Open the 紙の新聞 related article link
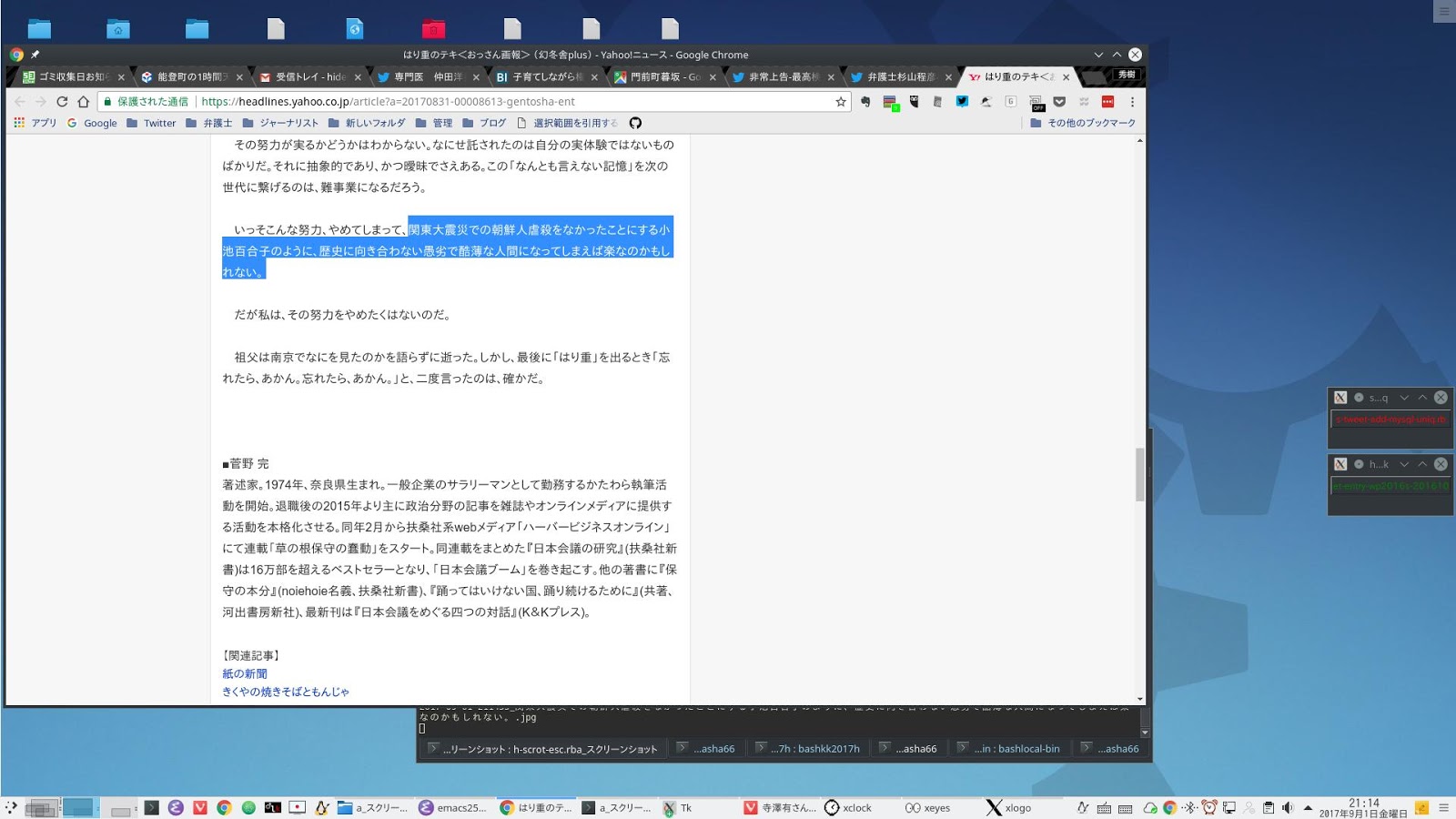1456x819 pixels. [245, 674]
